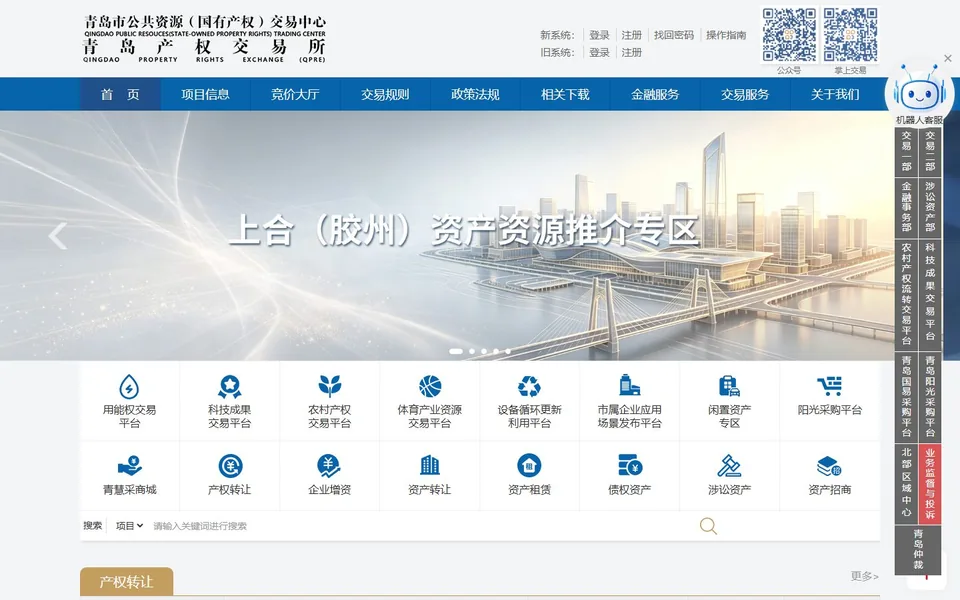Open 青岛仲裁 sidebar link
Screen dimensions: 960x600
[918, 549]
